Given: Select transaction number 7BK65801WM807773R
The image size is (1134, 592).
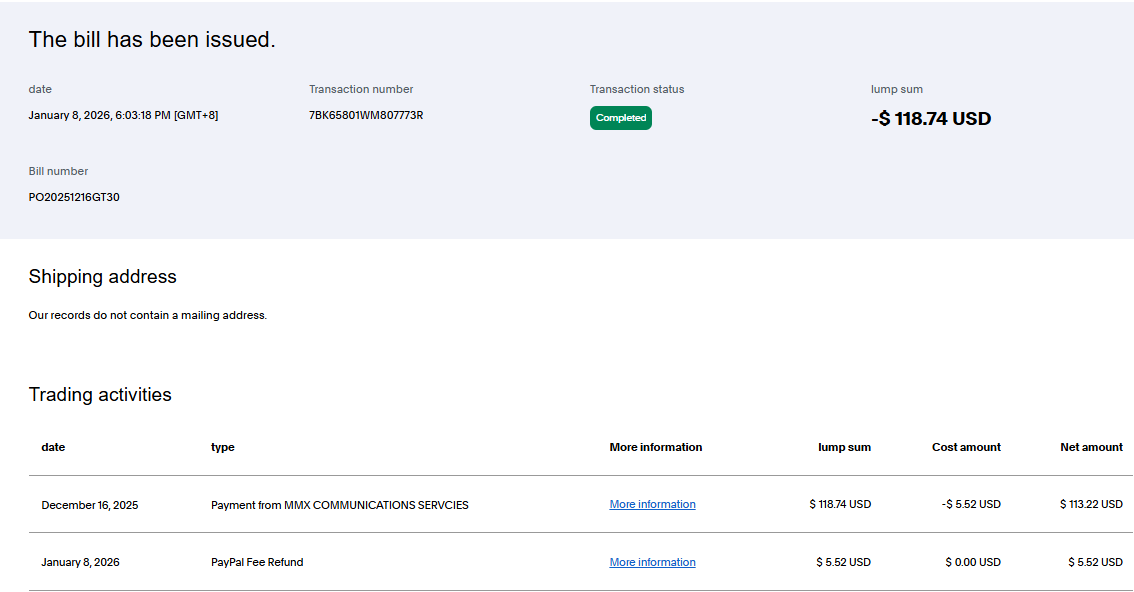Looking at the screenshot, I should point(366,115).
